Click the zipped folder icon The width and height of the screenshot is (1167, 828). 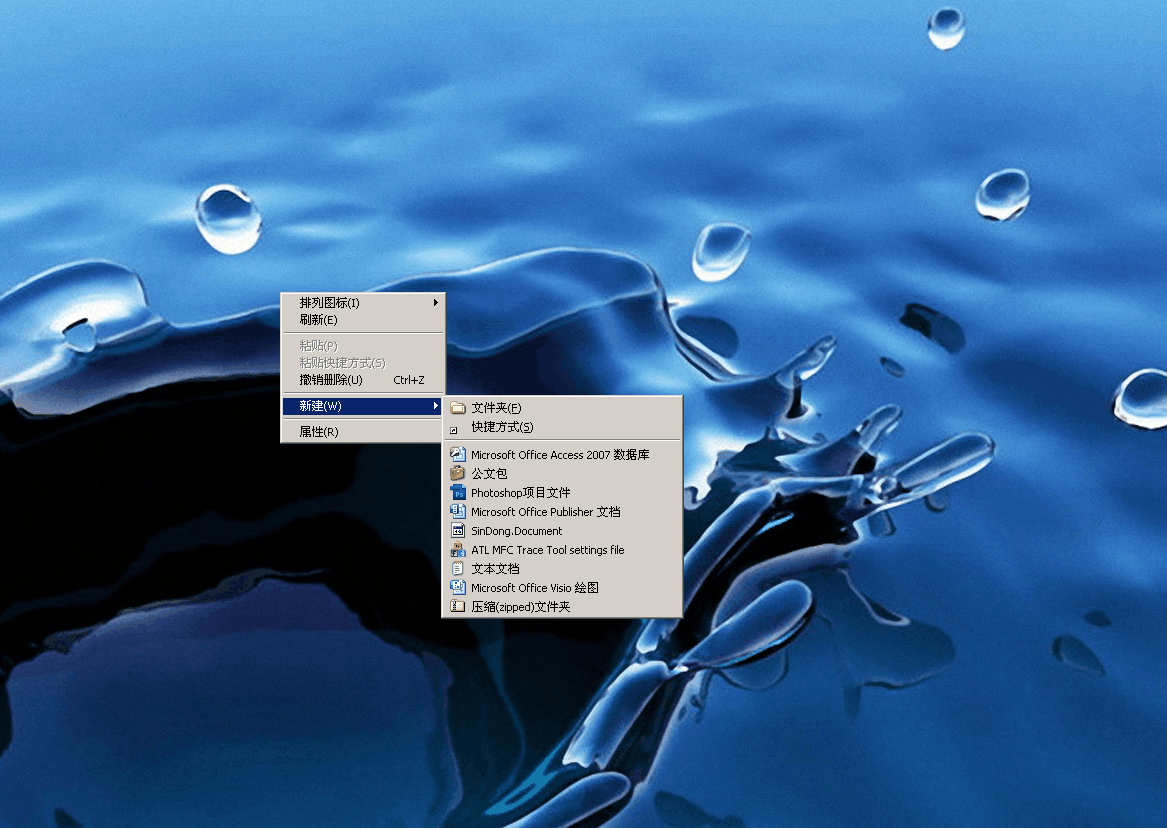click(x=458, y=606)
